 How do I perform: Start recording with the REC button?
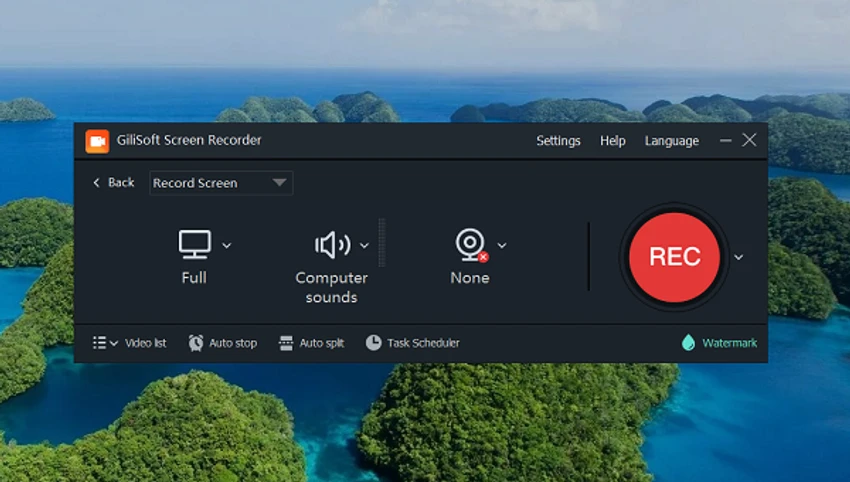point(674,257)
